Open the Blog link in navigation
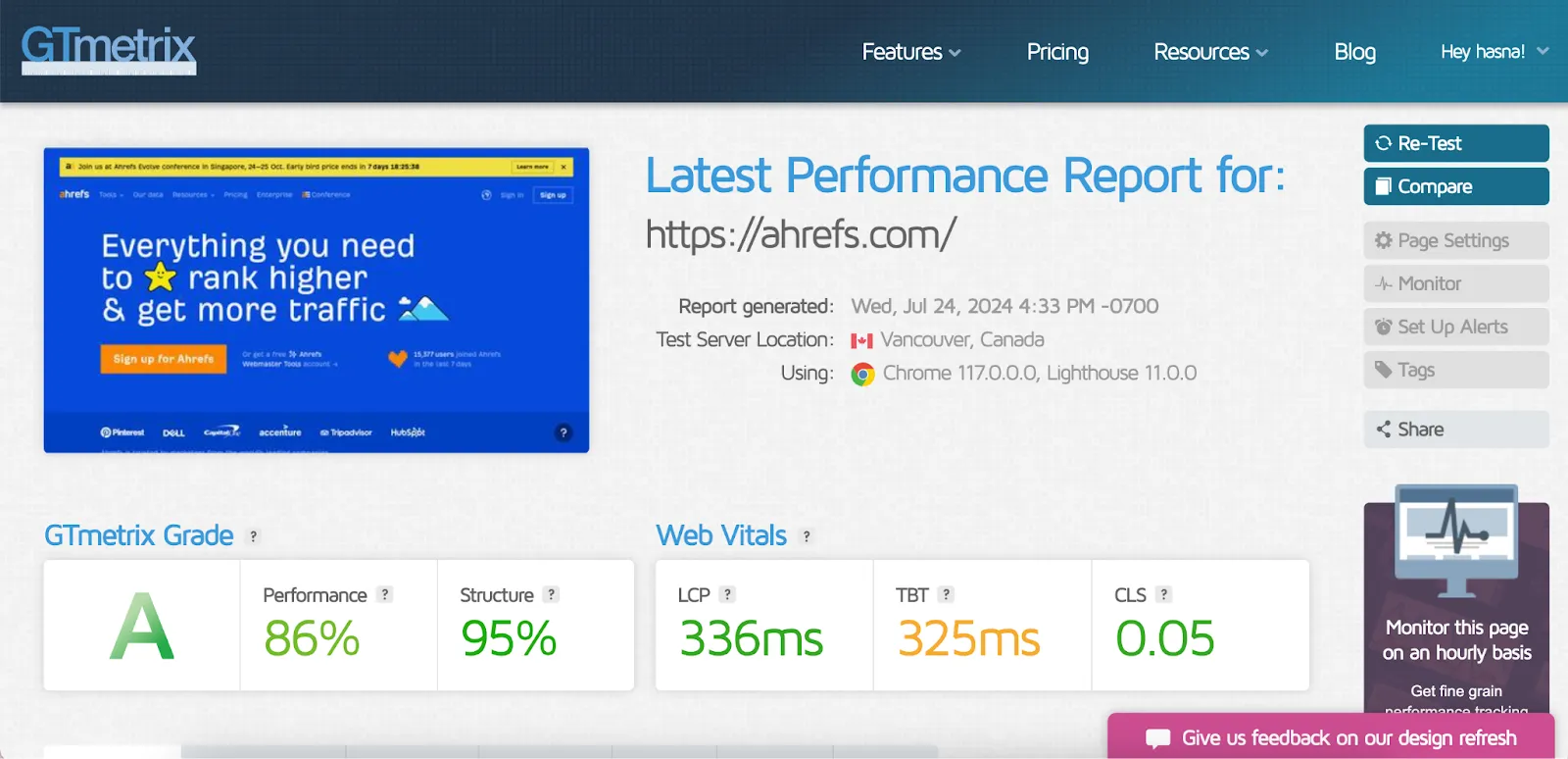Image resolution: width=1568 pixels, height=759 pixels. coord(1354,52)
